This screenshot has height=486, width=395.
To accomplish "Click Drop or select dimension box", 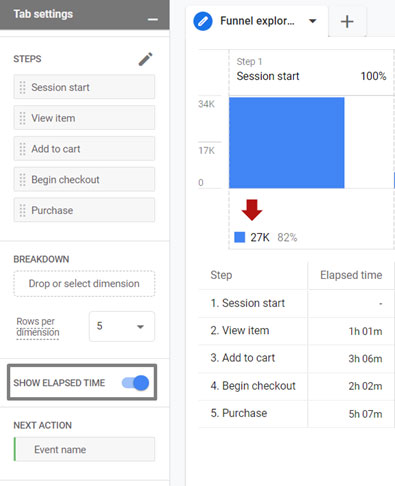I will [x=84, y=284].
